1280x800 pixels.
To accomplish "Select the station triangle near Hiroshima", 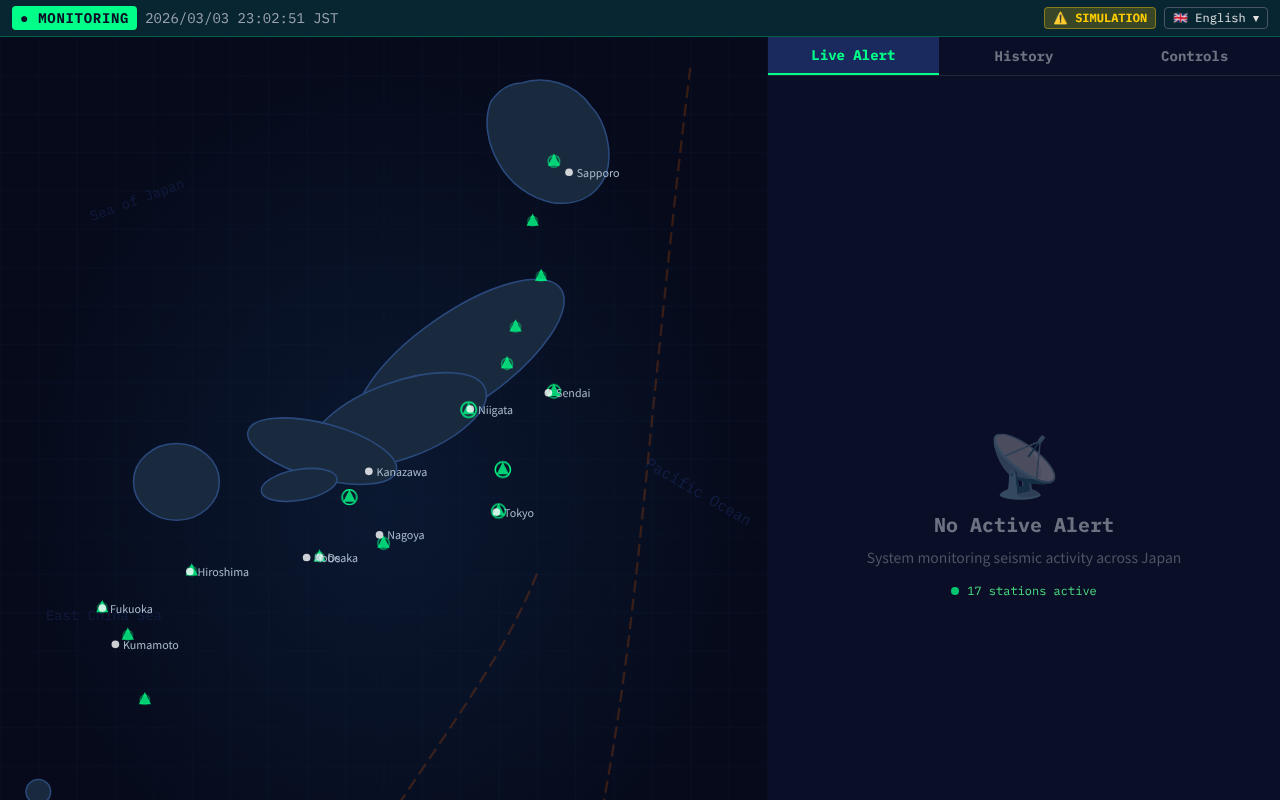I will 191,570.
